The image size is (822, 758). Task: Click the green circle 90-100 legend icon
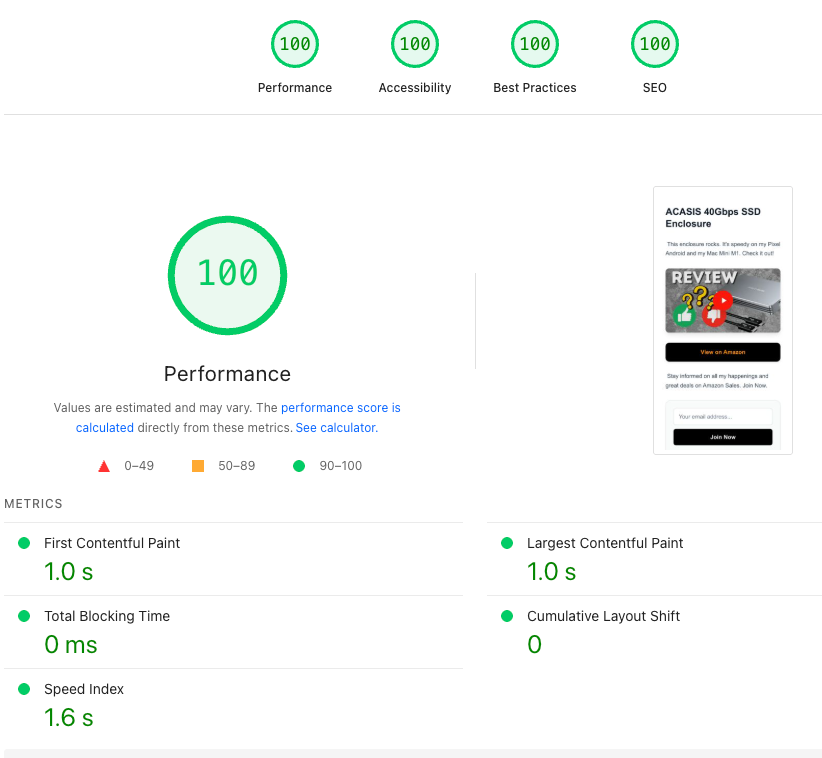[298, 465]
